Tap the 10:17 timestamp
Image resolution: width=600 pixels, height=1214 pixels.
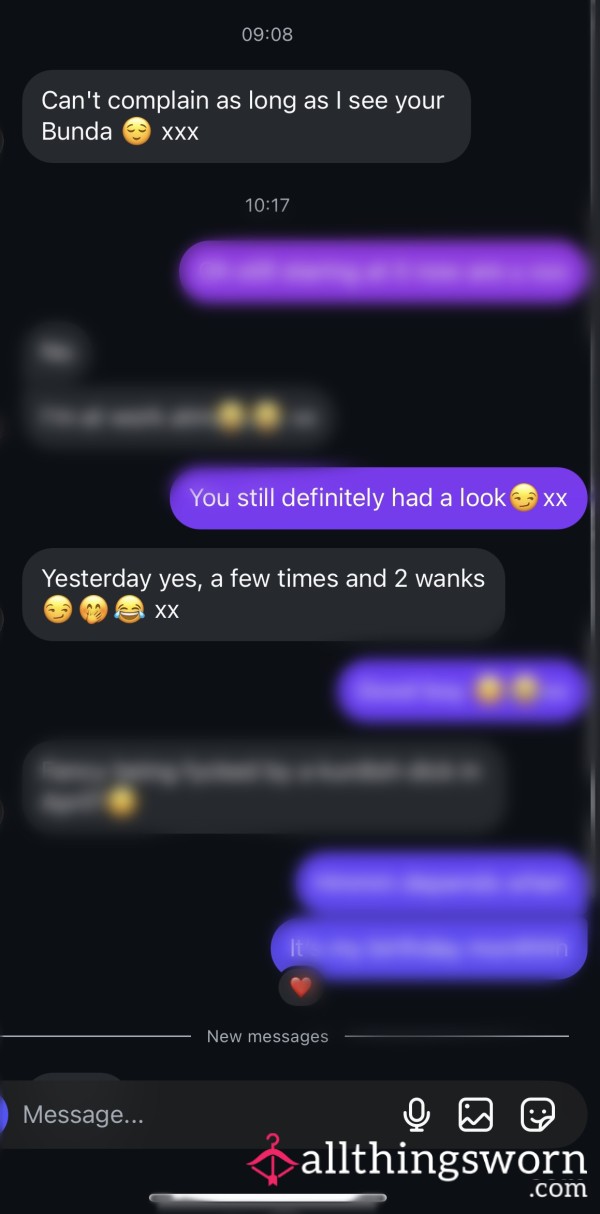coord(267,205)
